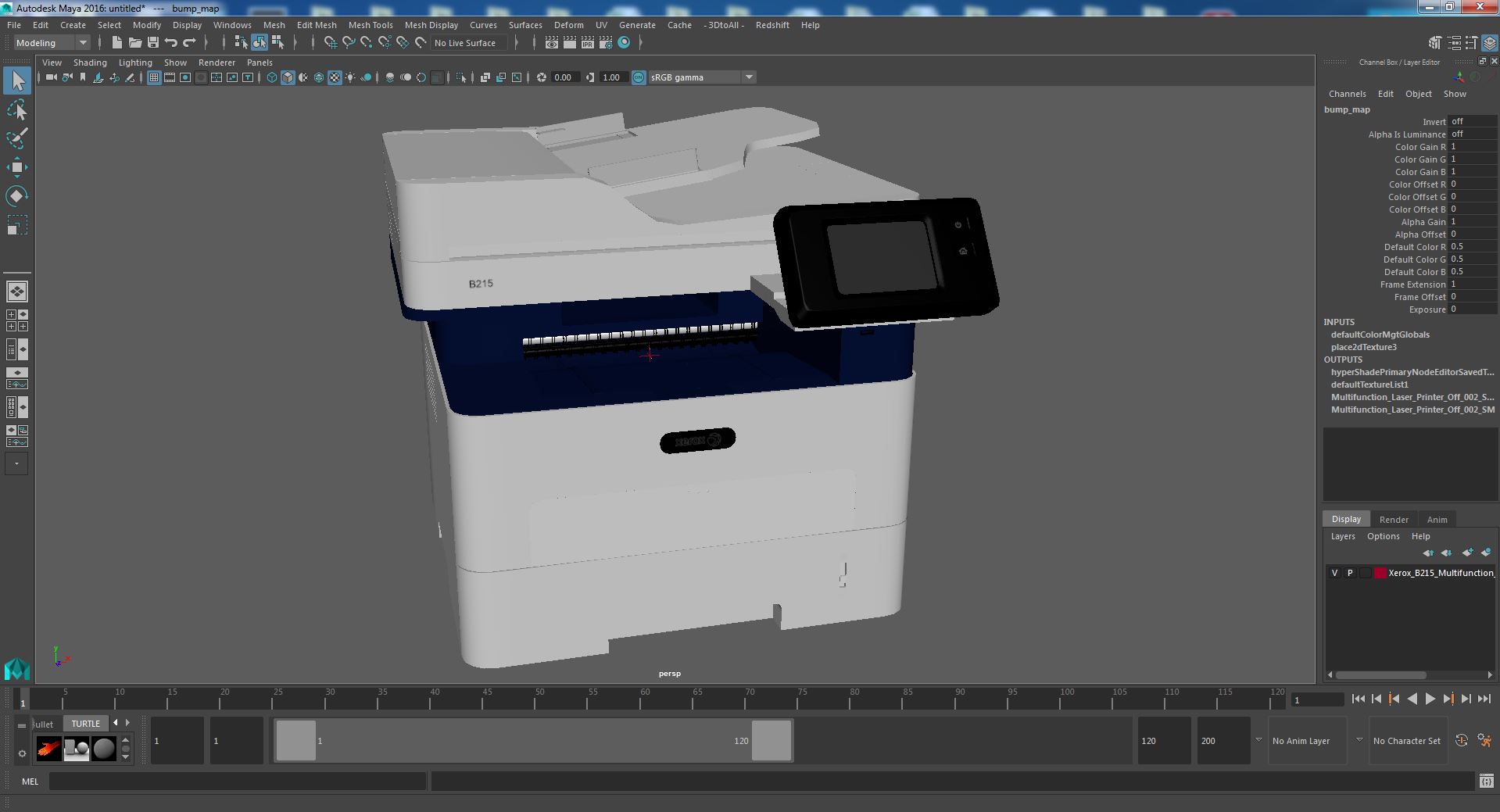Viewport: 1500px width, 812px height.
Task: Toggle use all lights bulb icon
Action: coord(350,77)
